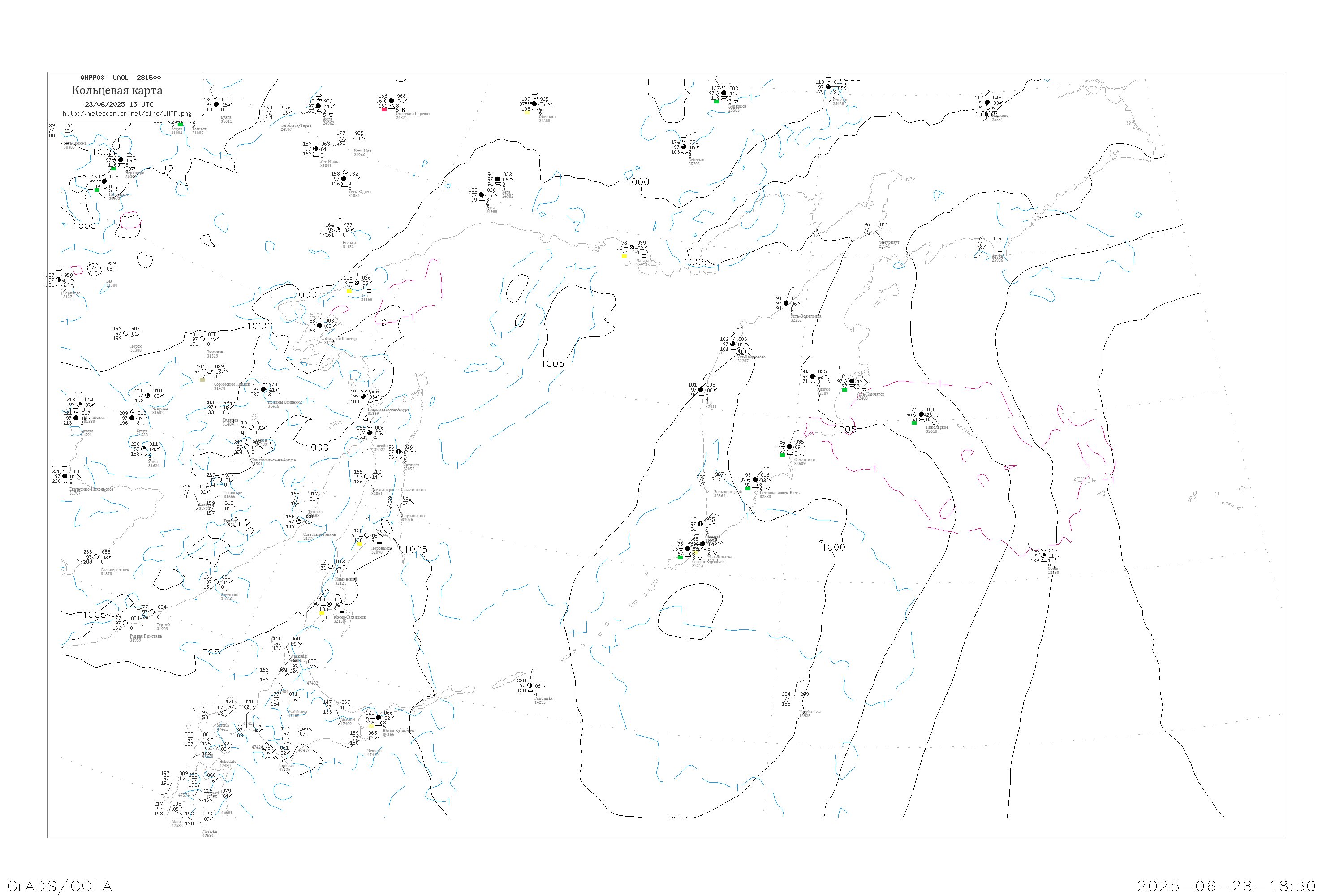Screen dimensions: 1344x896
Task: Click the Южно-Курильск station circle
Action: click(378, 718)
